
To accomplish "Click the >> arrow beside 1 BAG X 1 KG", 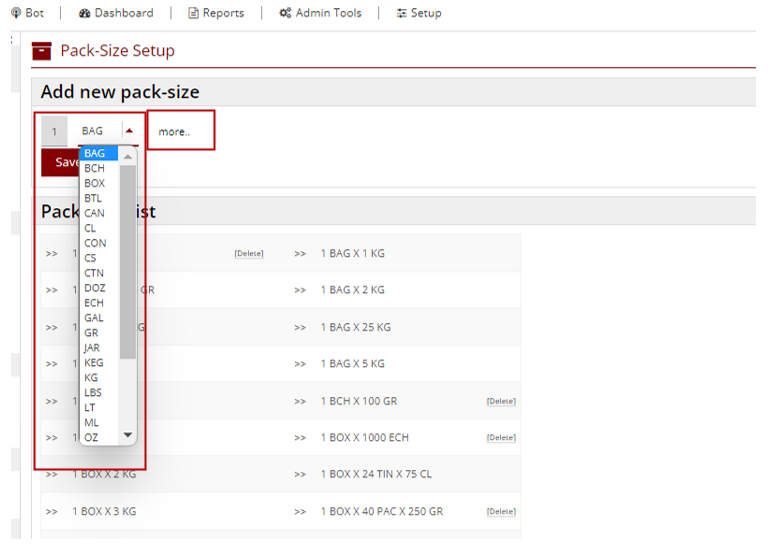I will 300,254.
